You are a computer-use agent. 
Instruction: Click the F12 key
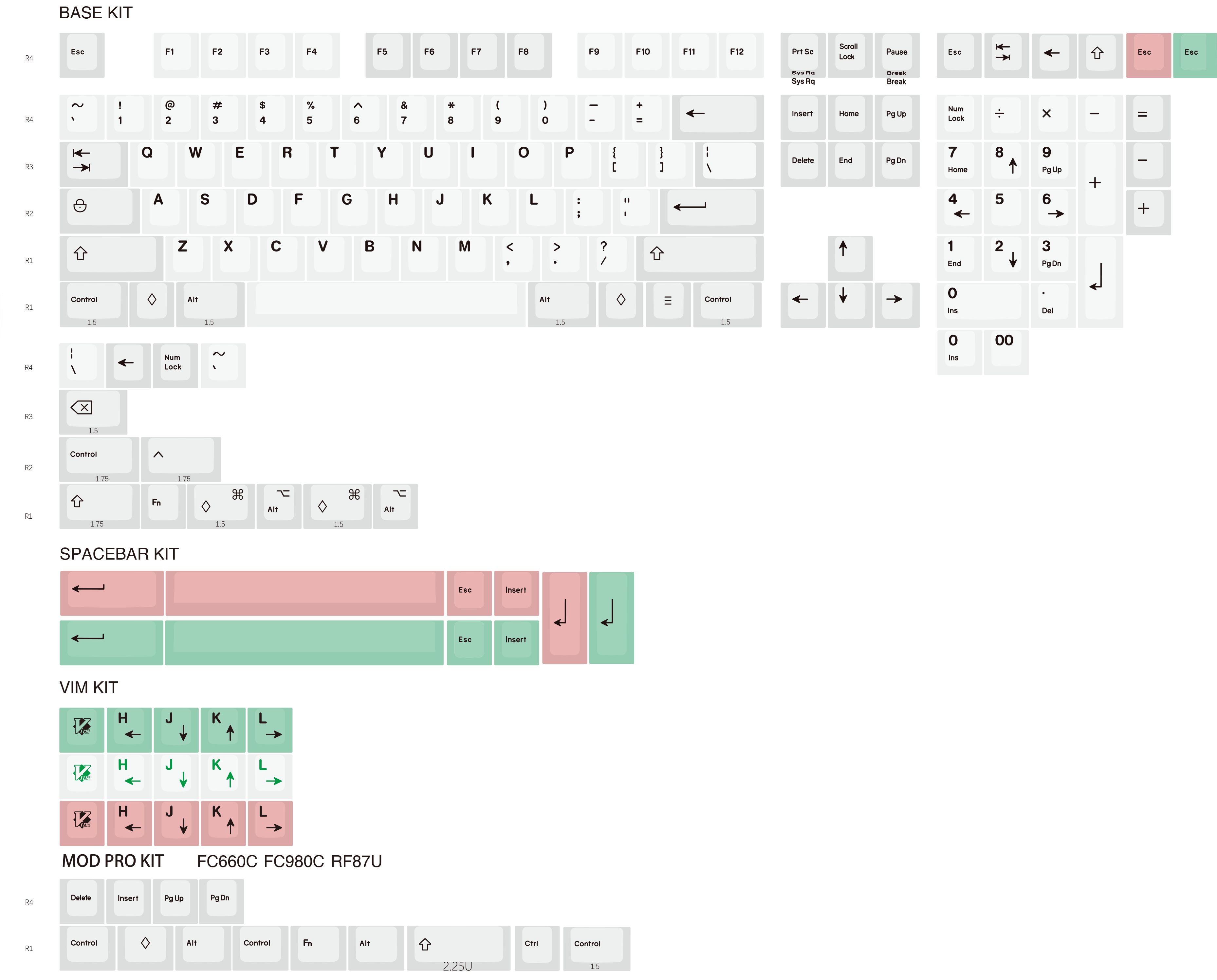(741, 55)
